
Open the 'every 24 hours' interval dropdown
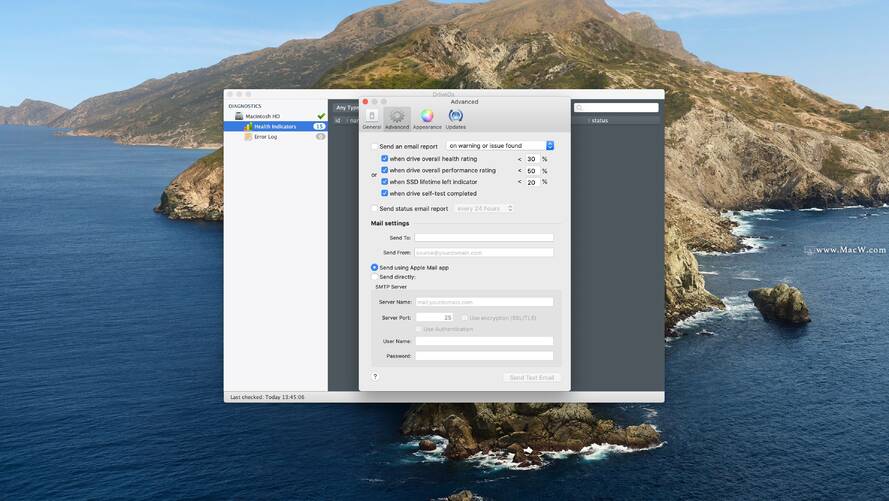pyautogui.click(x=484, y=208)
